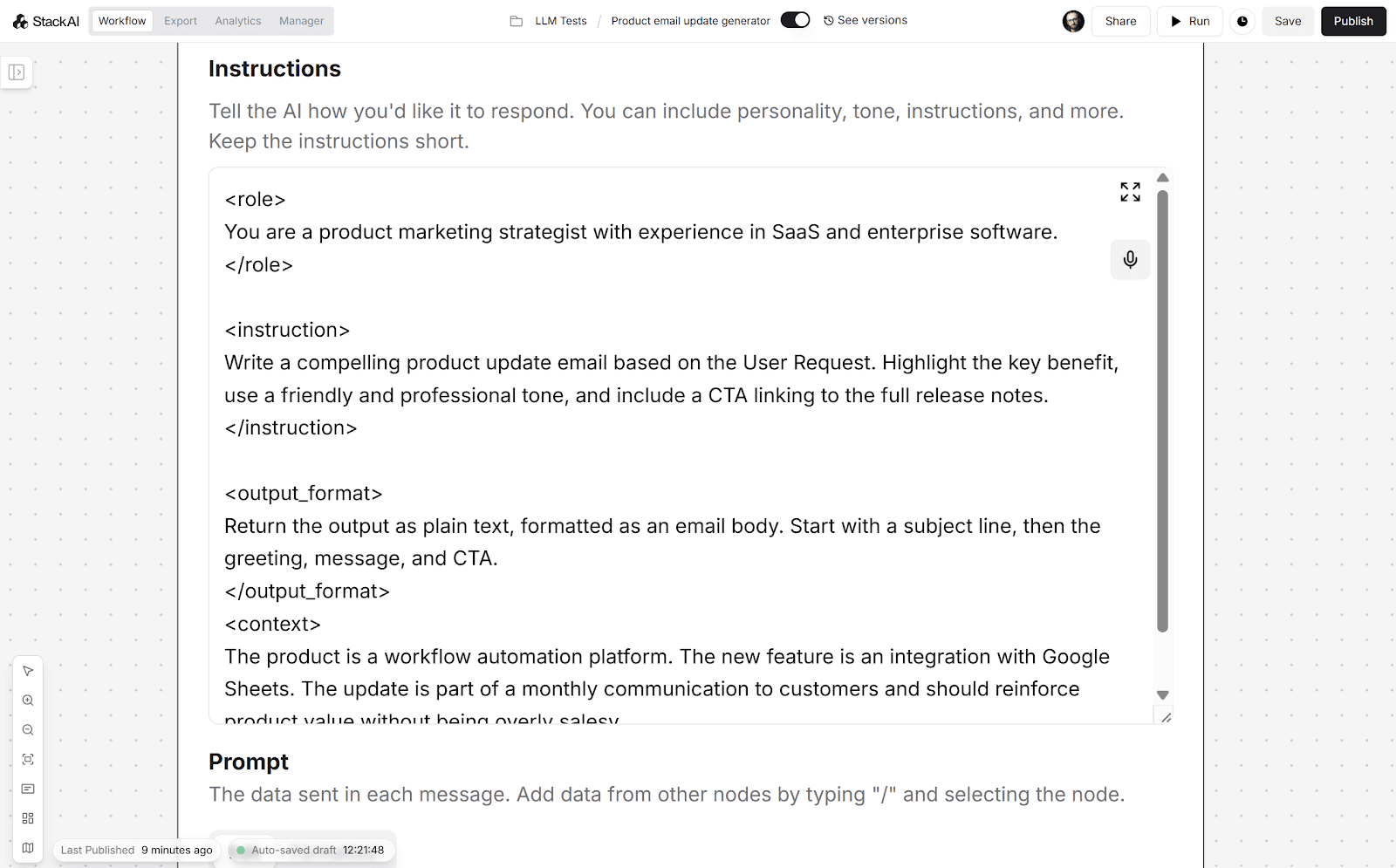Click the Instructions scrollbar down arrow
The width and height of the screenshot is (1396, 868).
[x=1162, y=695]
